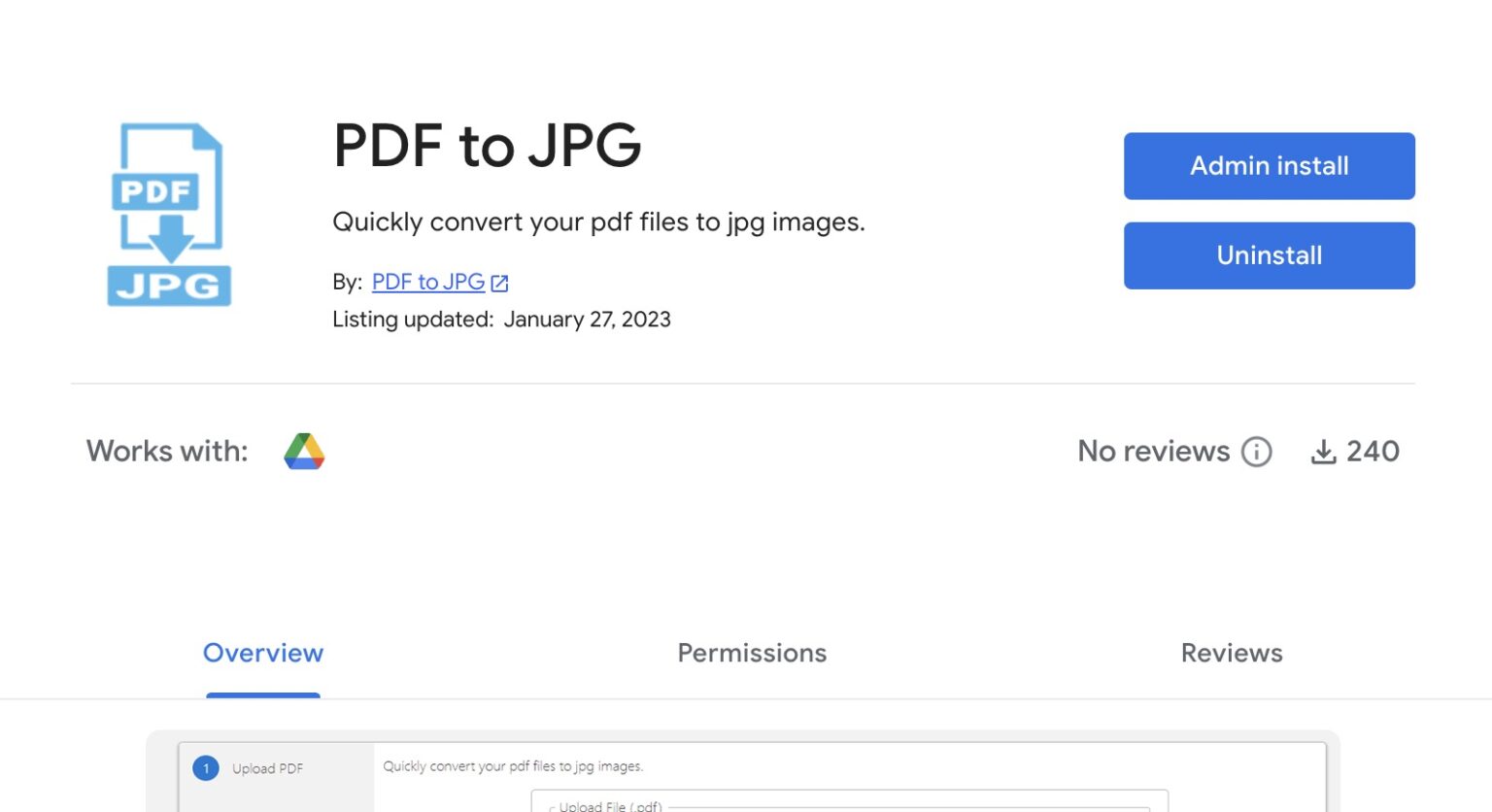Click the PDF to JPG app logo
The width and height of the screenshot is (1492, 812).
pyautogui.click(x=168, y=212)
